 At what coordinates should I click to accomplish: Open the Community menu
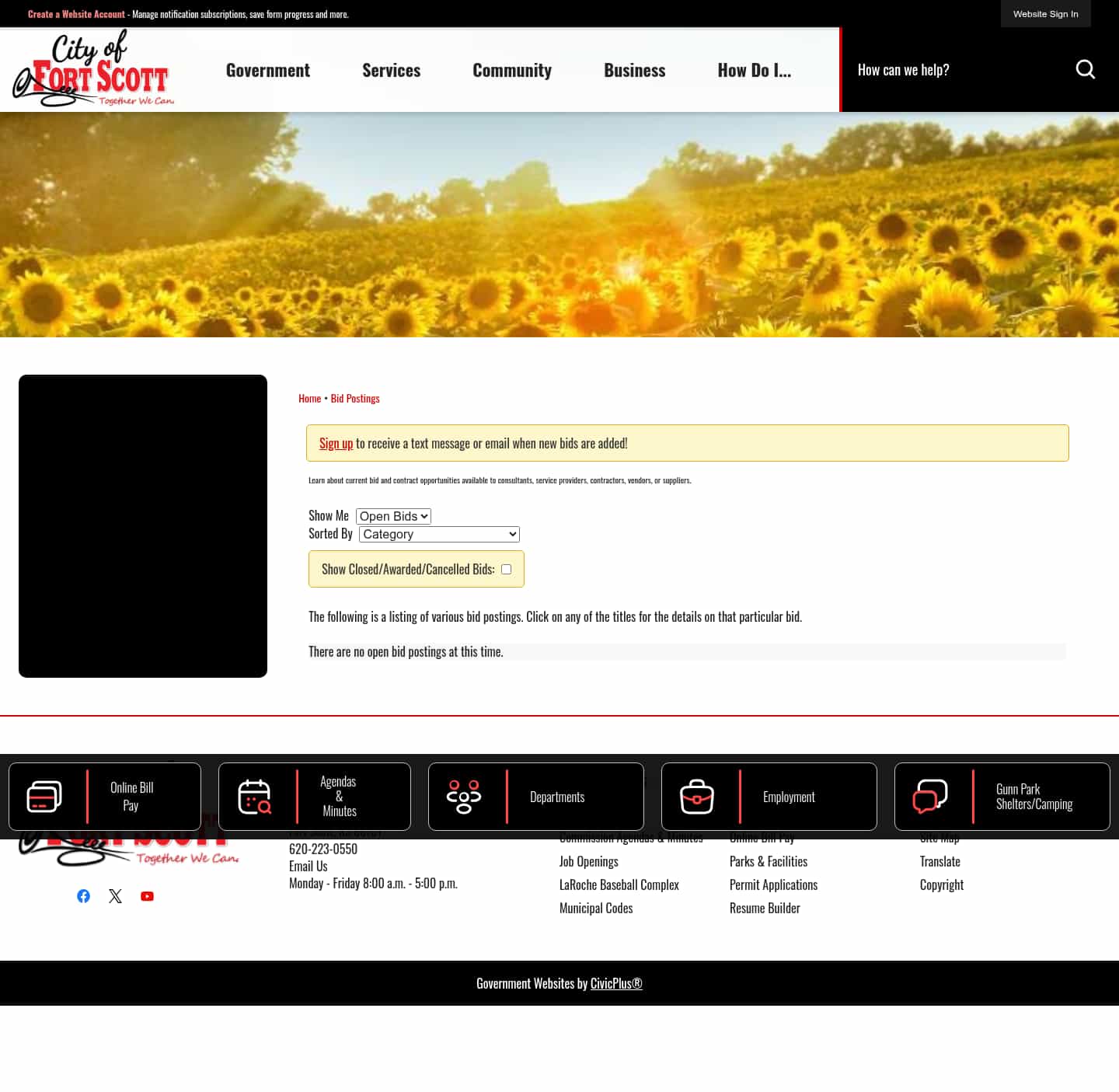(512, 70)
